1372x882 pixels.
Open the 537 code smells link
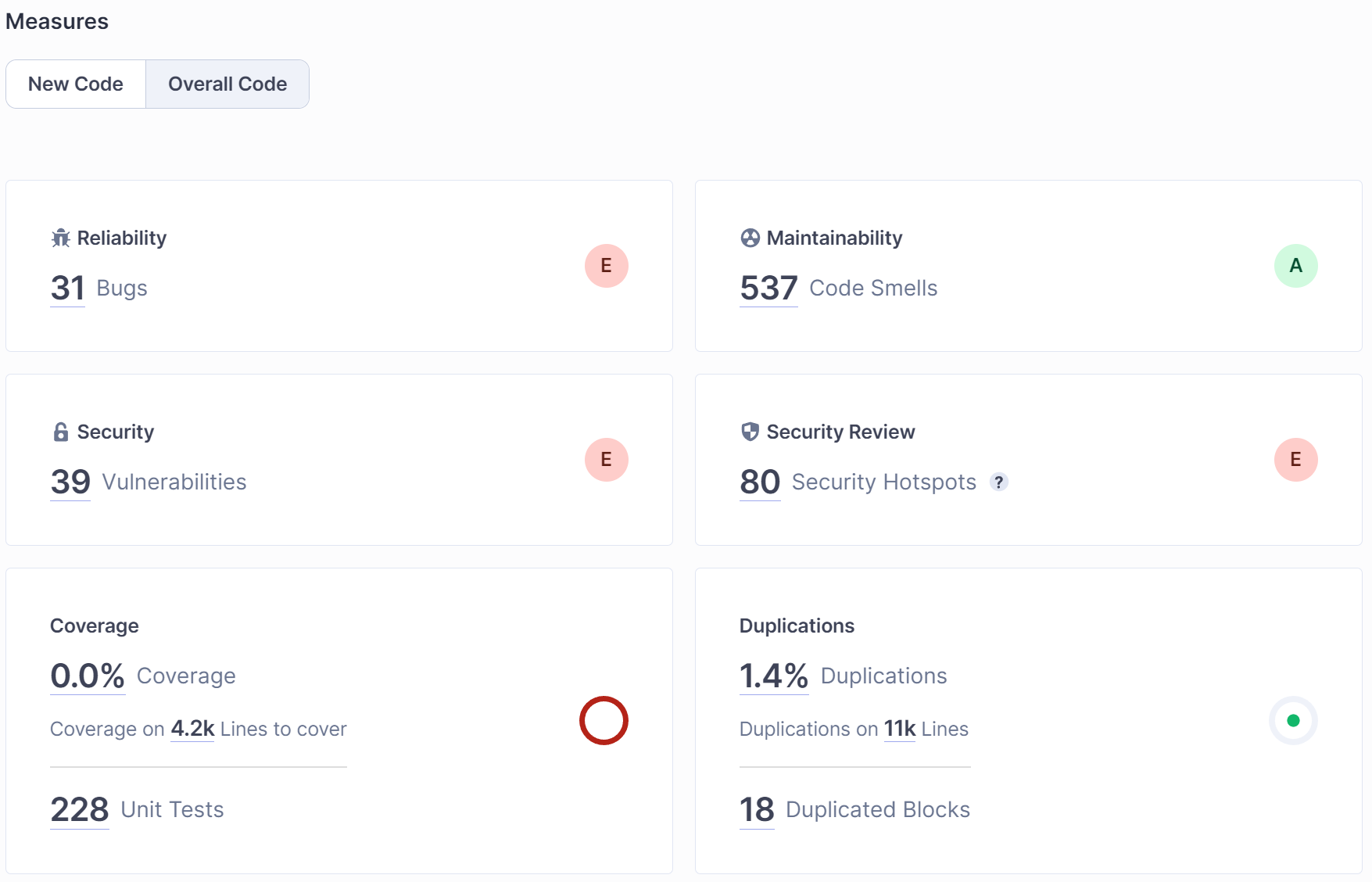768,288
